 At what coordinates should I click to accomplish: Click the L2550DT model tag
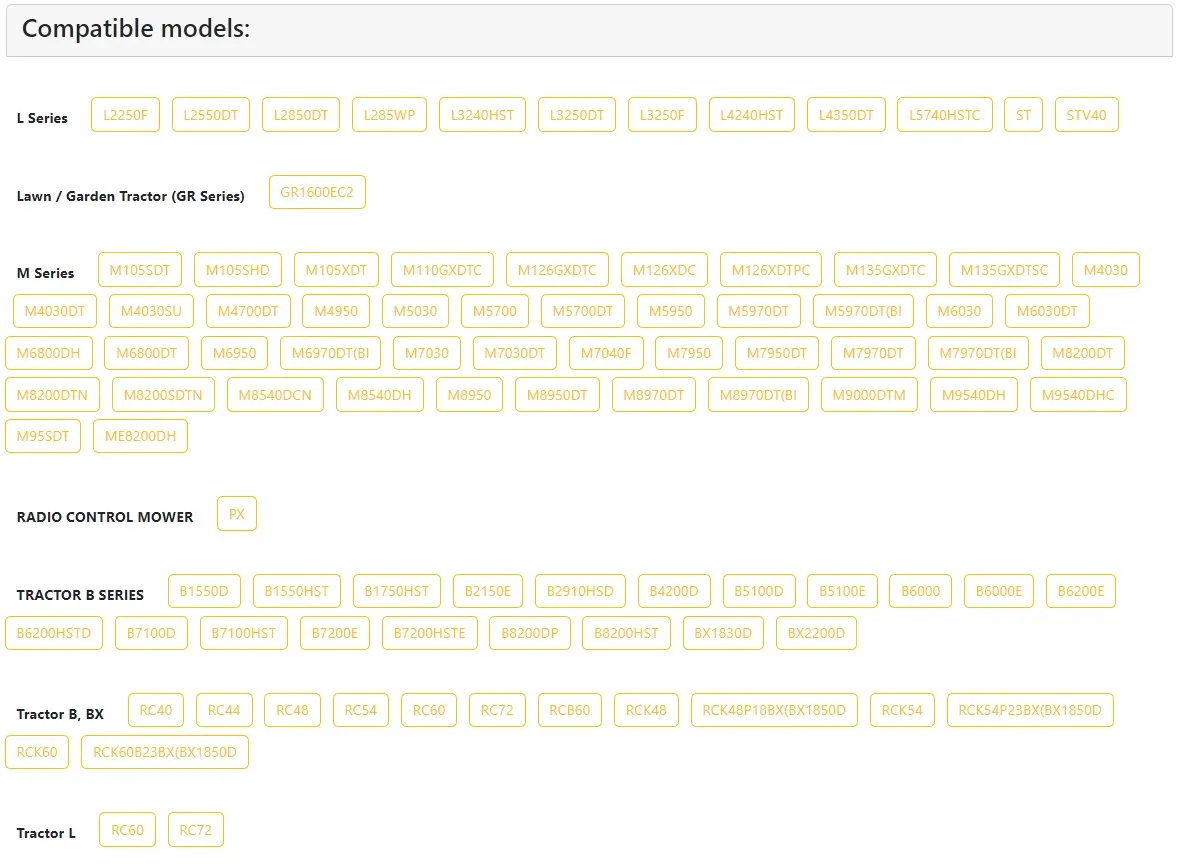211,115
